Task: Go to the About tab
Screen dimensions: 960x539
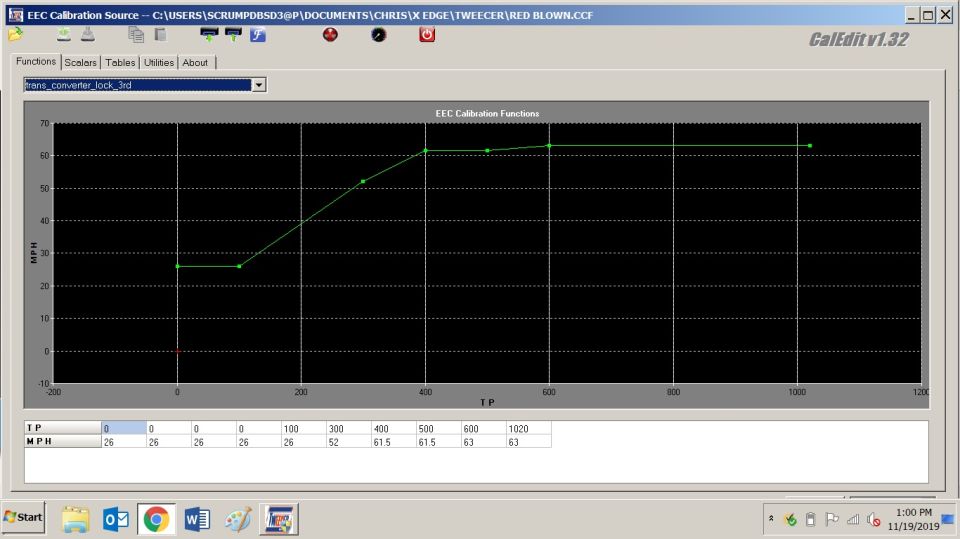Action: (x=195, y=62)
